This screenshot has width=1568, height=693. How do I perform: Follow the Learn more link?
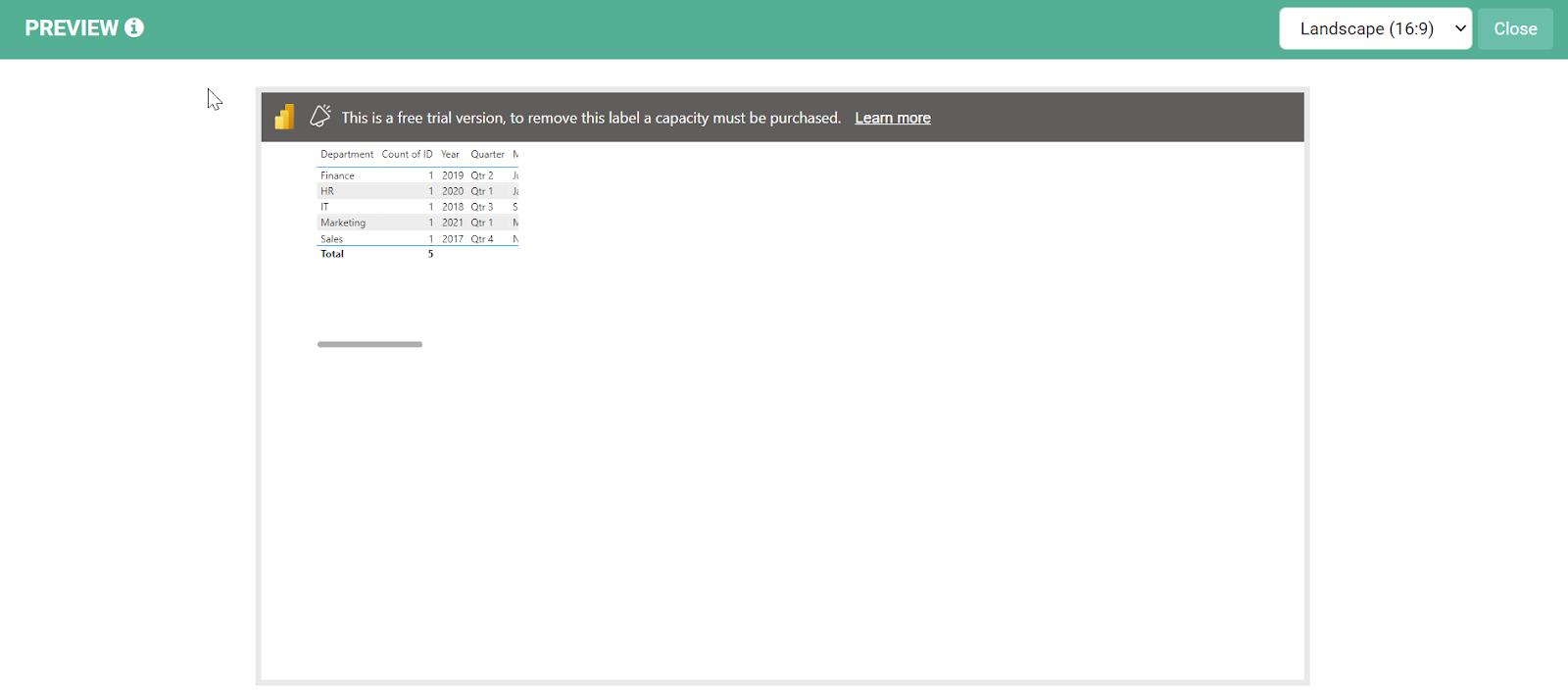892,118
